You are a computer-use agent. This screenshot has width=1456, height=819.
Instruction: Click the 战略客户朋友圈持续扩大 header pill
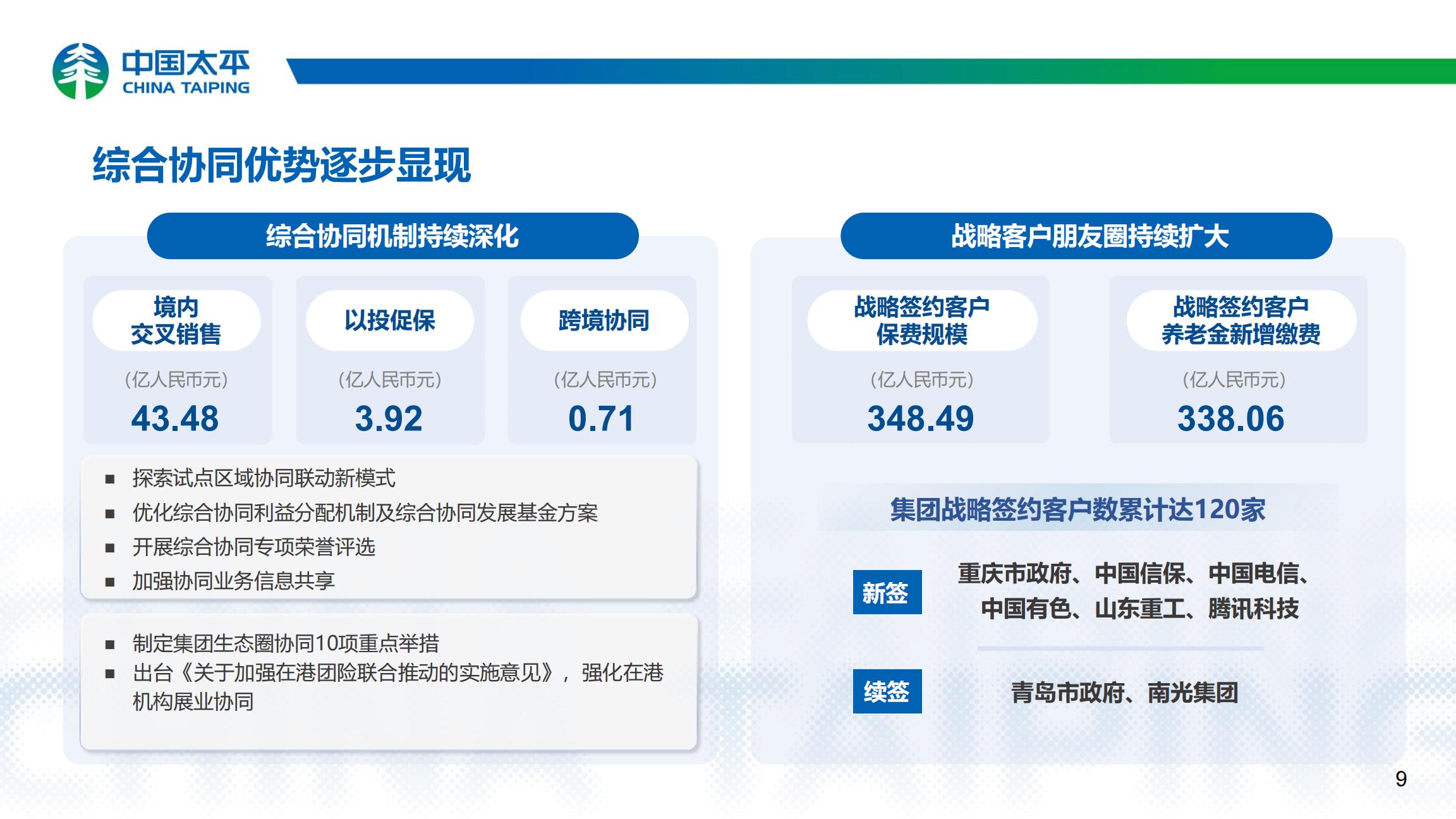click(x=1086, y=236)
